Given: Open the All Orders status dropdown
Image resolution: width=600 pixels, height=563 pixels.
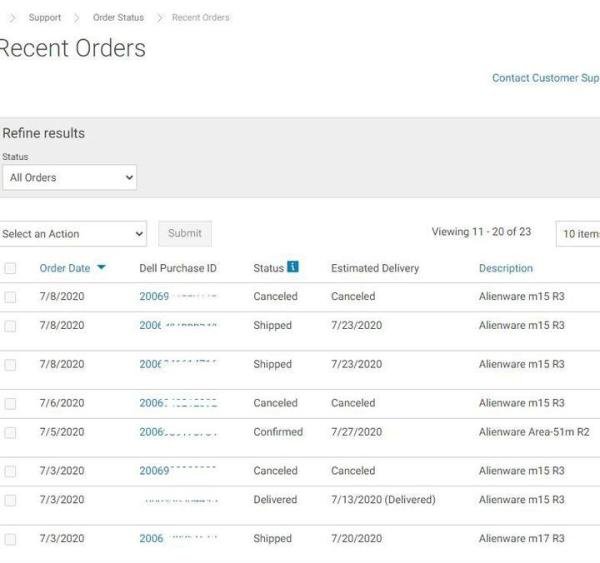Looking at the screenshot, I should click(69, 178).
